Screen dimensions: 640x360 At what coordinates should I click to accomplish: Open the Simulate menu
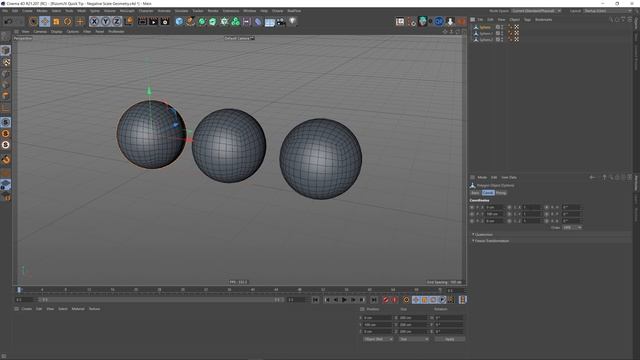point(181,11)
